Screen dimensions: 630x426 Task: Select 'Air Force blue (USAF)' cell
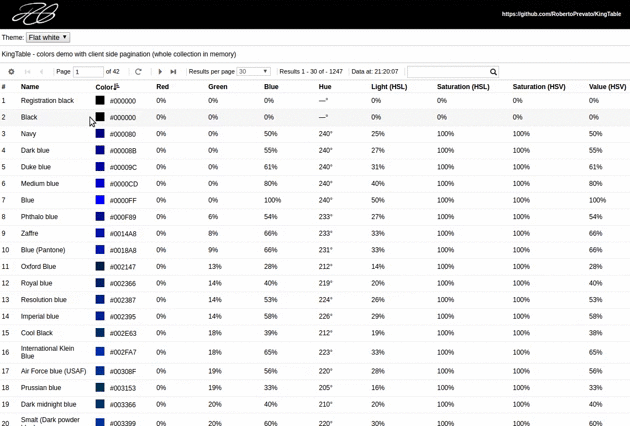53,371
